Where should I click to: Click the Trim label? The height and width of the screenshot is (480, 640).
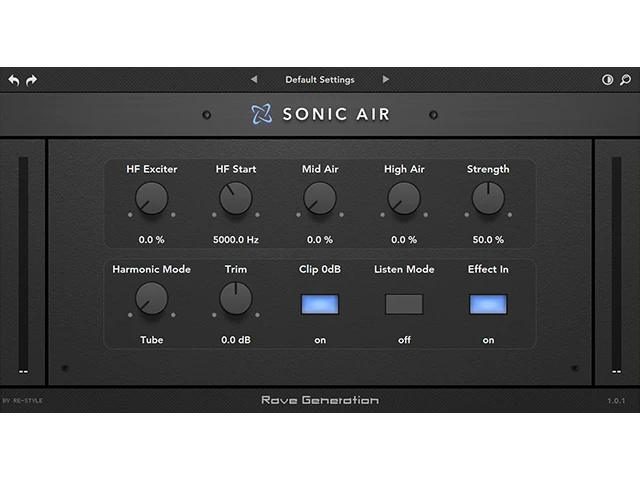[236, 269]
